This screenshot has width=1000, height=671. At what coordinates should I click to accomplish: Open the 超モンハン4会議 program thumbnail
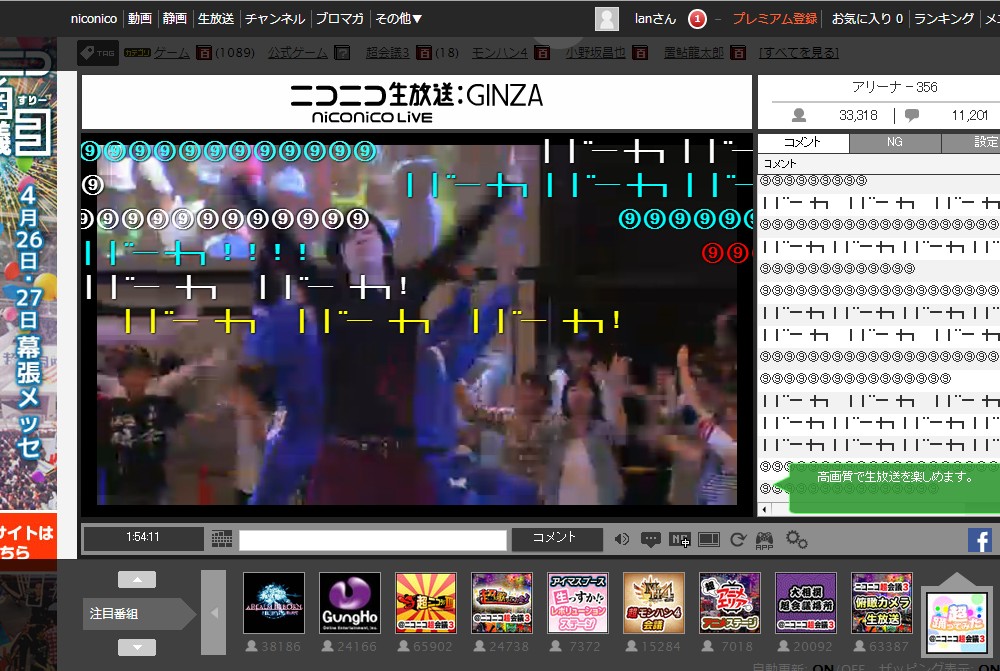coord(654,602)
